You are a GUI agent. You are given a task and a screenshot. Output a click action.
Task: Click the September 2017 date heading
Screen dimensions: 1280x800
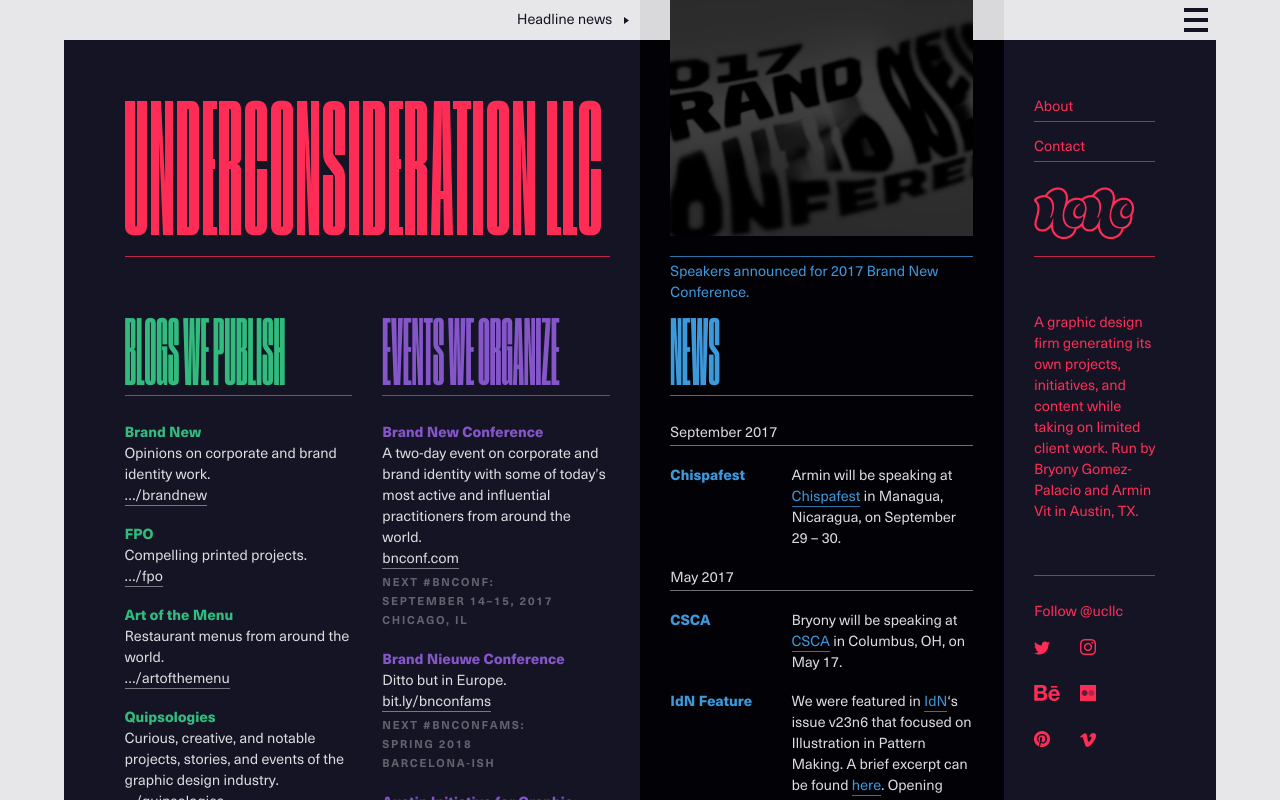click(x=723, y=432)
